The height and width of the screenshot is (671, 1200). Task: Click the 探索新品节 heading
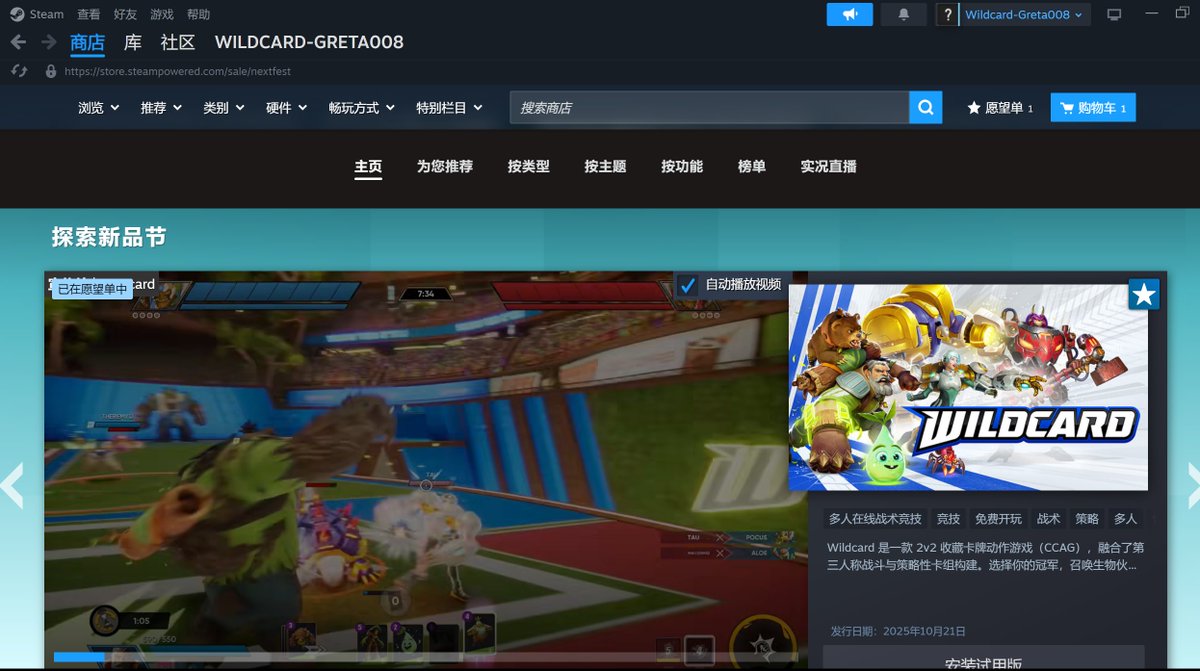pyautogui.click(x=109, y=237)
